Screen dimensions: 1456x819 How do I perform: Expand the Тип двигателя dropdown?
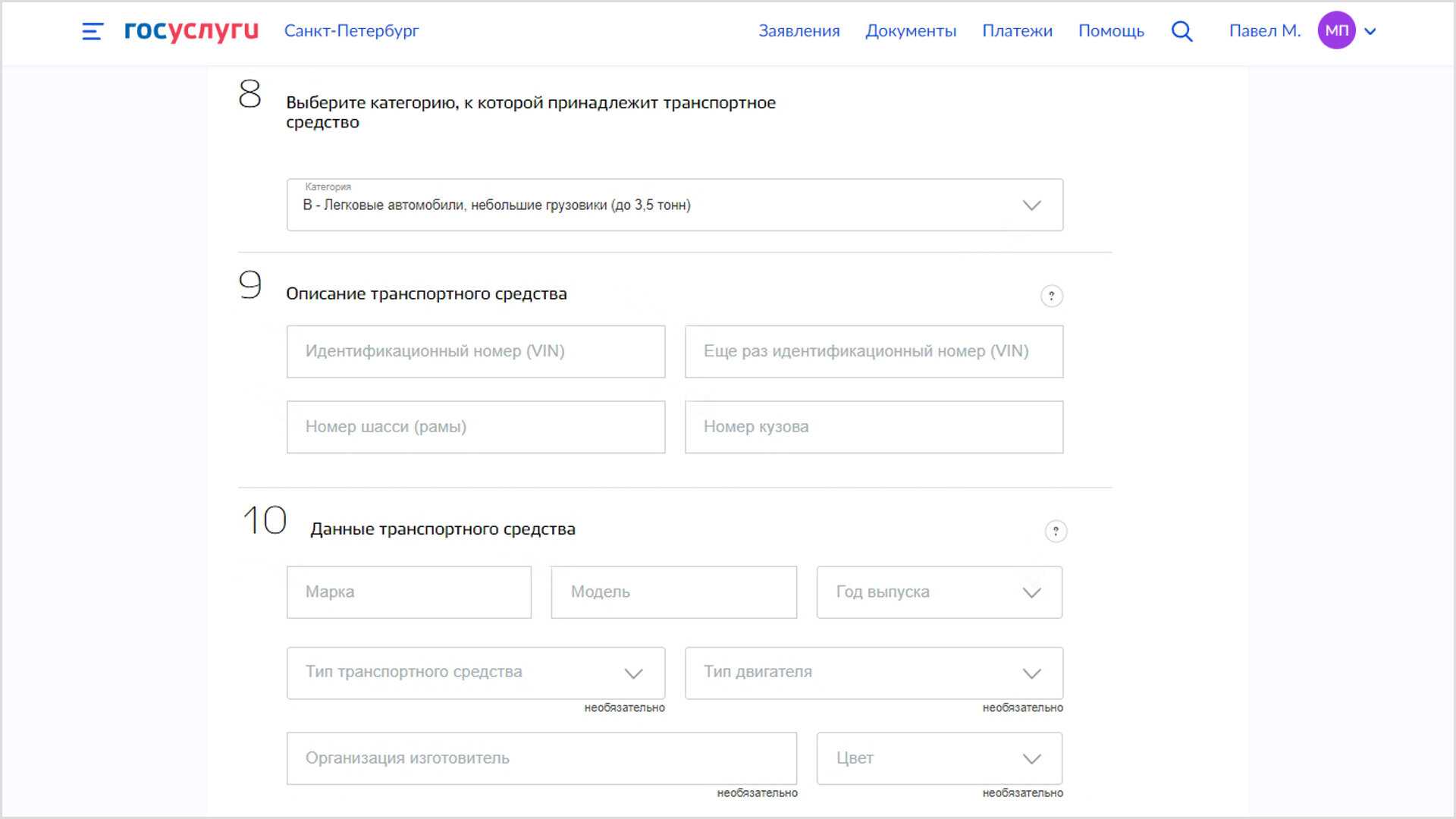tap(874, 673)
